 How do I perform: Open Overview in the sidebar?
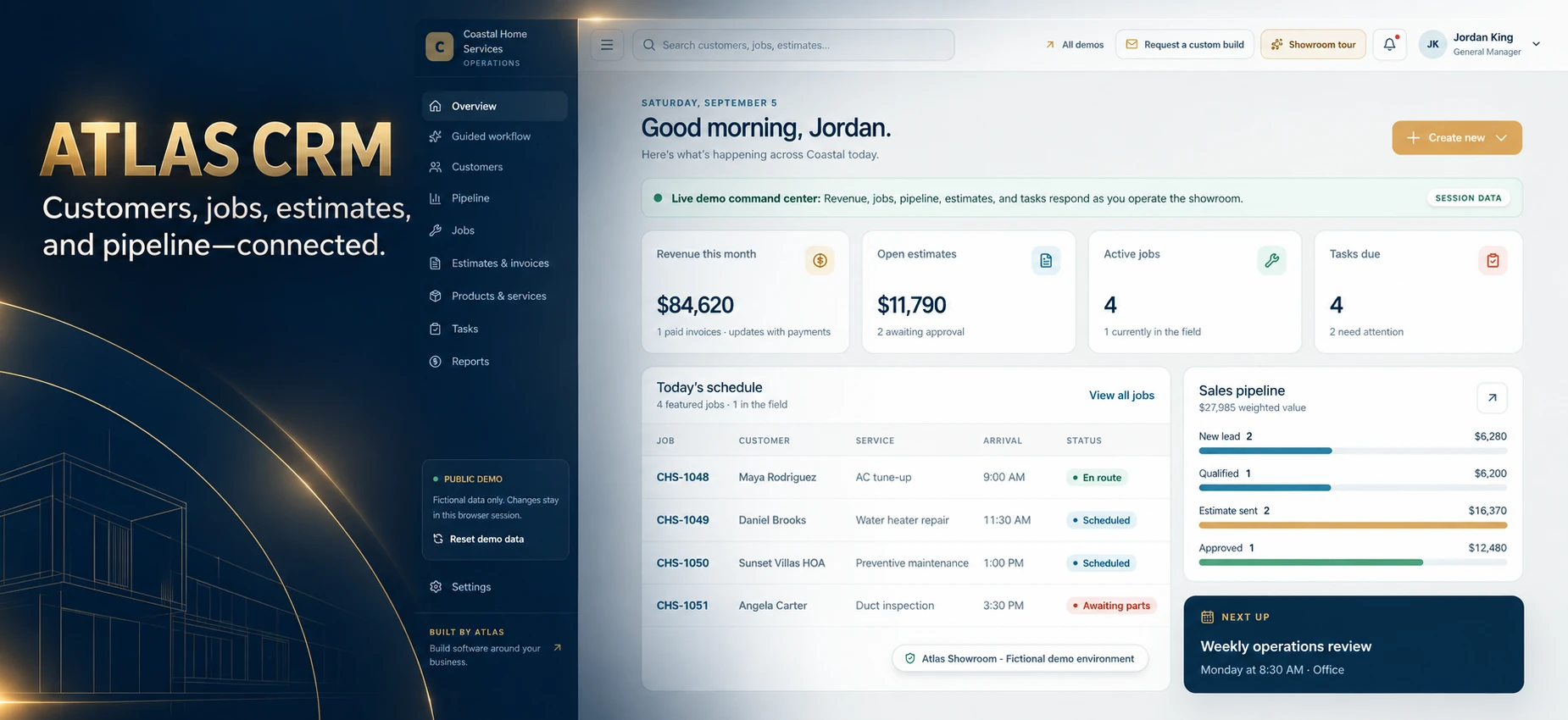(495, 107)
